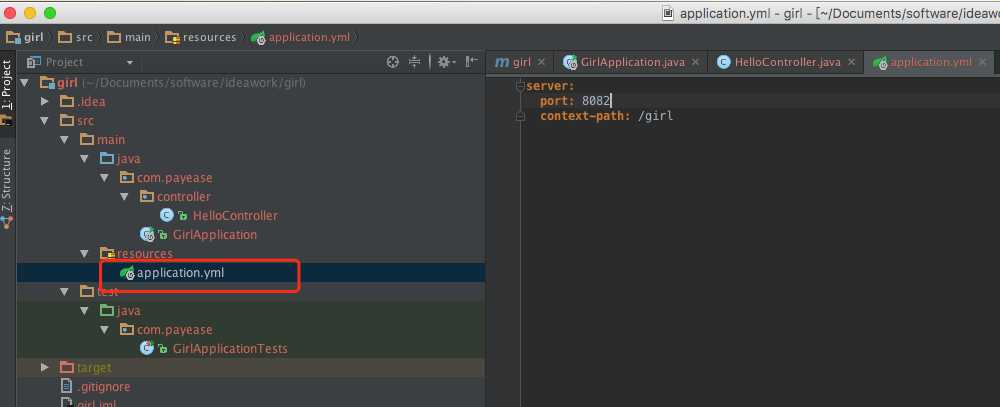Select the .gitignore file
The image size is (1000, 407).
tap(103, 387)
